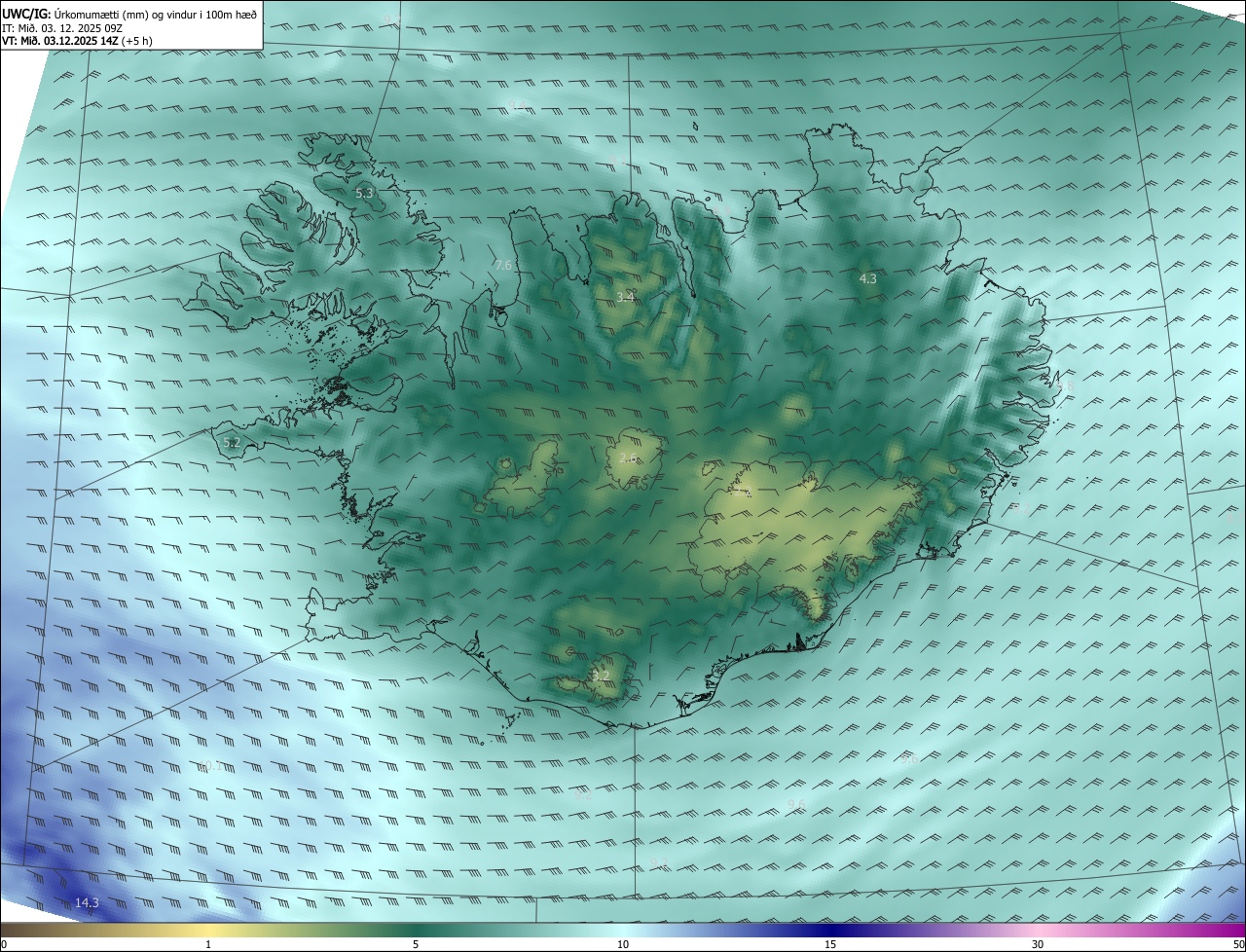Click the 3.2 value label in south Iceland

click(601, 676)
